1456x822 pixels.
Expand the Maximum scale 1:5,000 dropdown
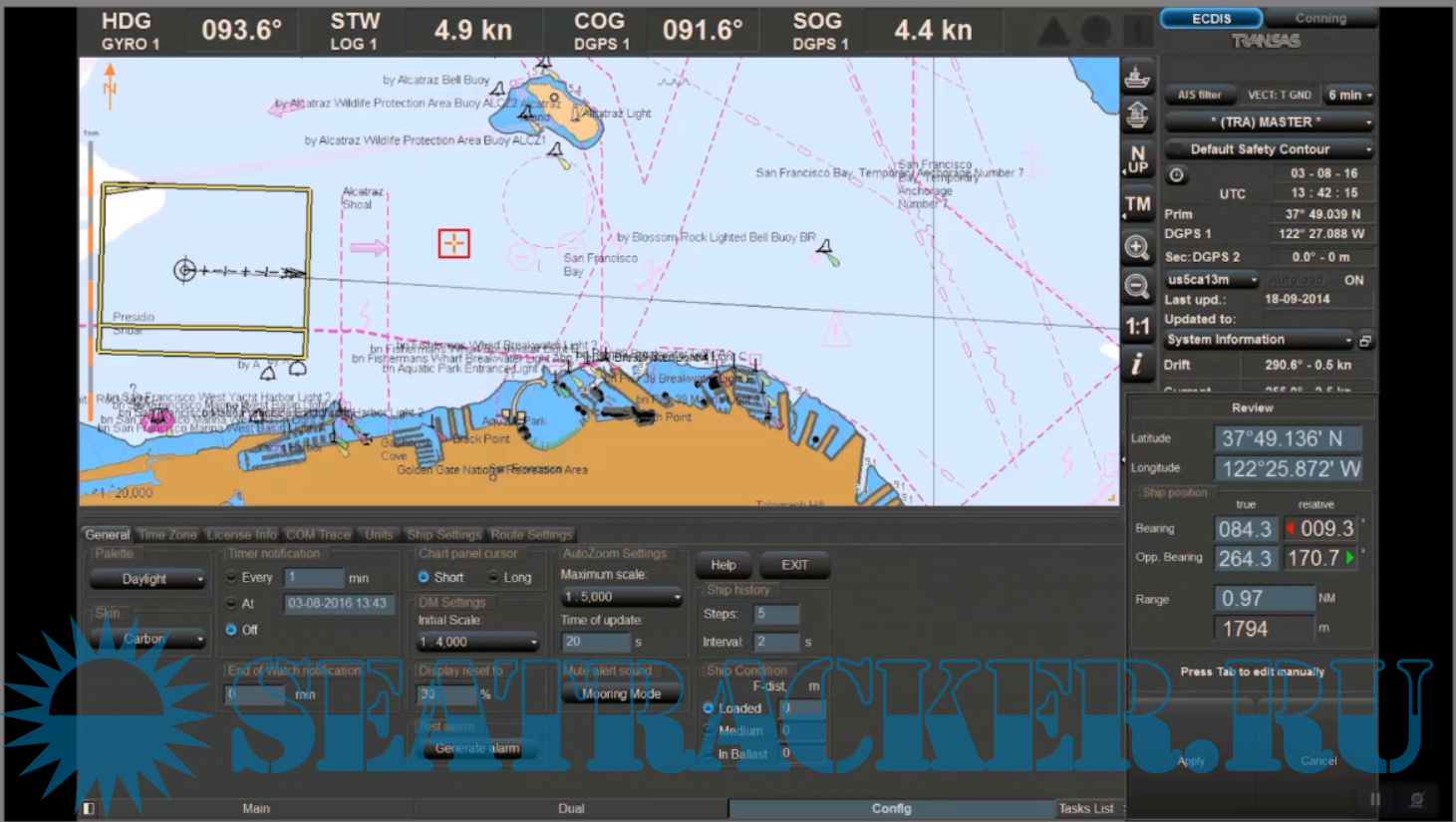pos(621,597)
